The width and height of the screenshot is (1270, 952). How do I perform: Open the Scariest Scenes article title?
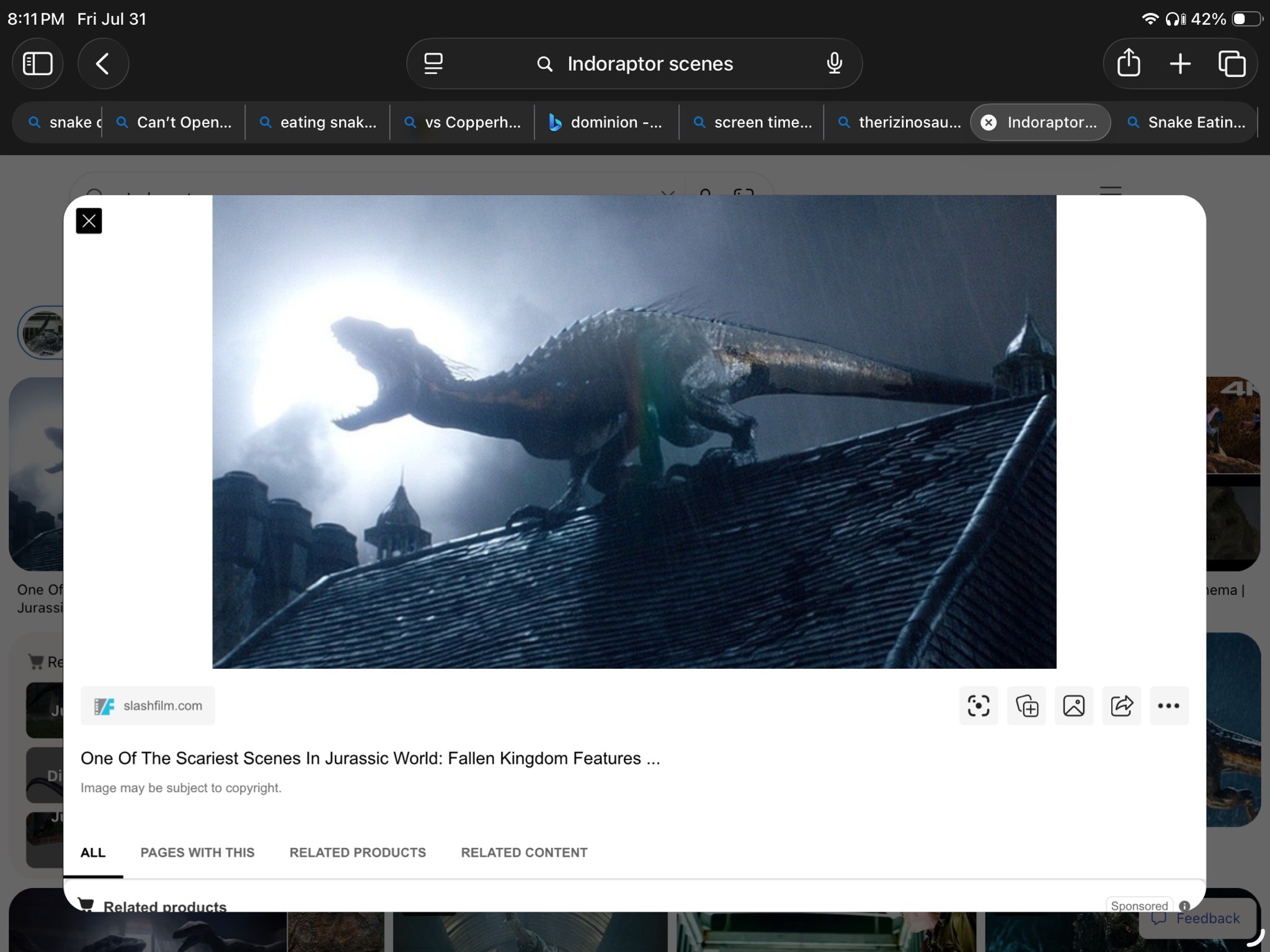coord(370,758)
